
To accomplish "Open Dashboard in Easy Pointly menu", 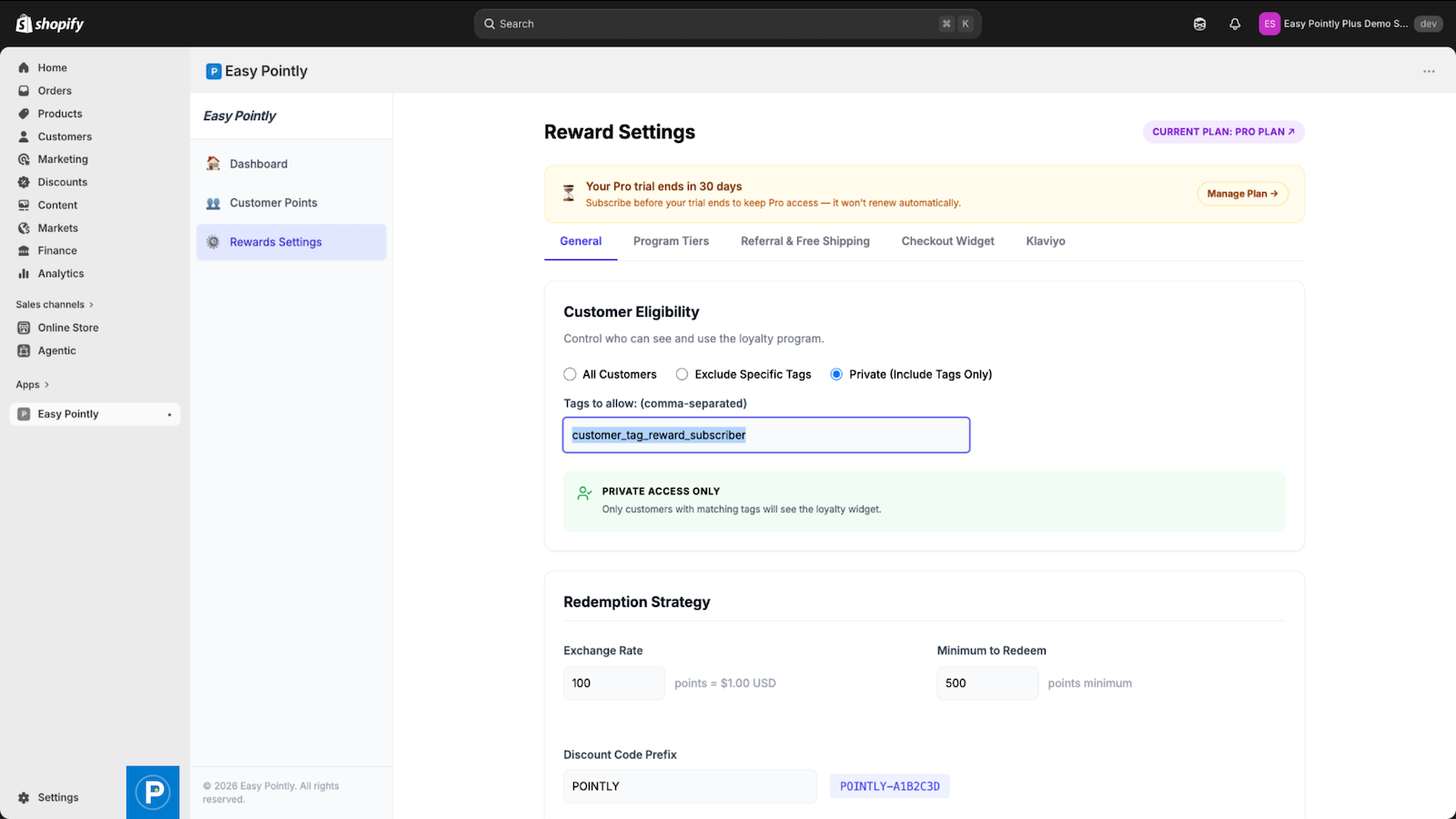I will click(291, 164).
